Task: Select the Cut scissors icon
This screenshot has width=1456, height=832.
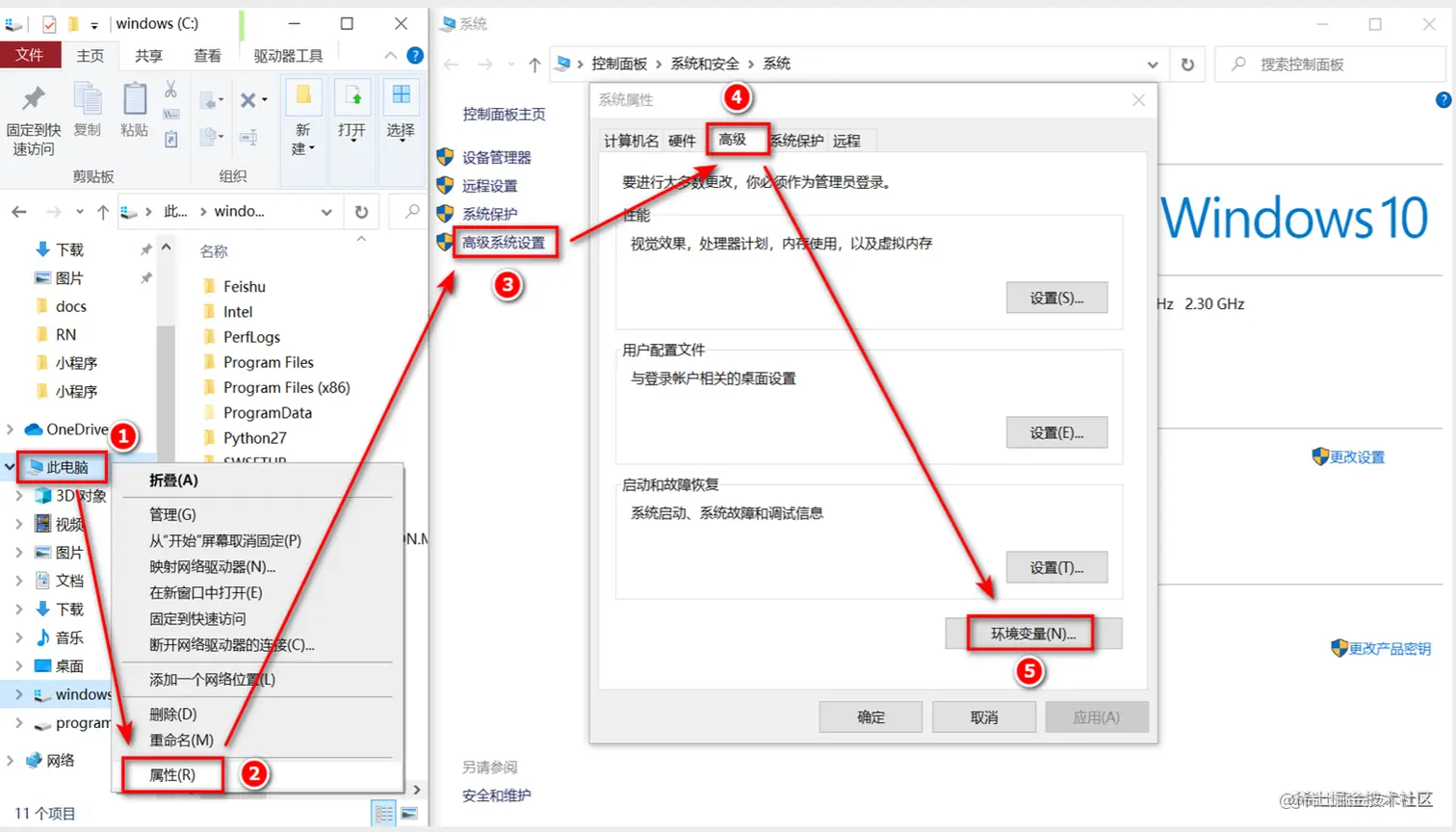Action: click(172, 91)
